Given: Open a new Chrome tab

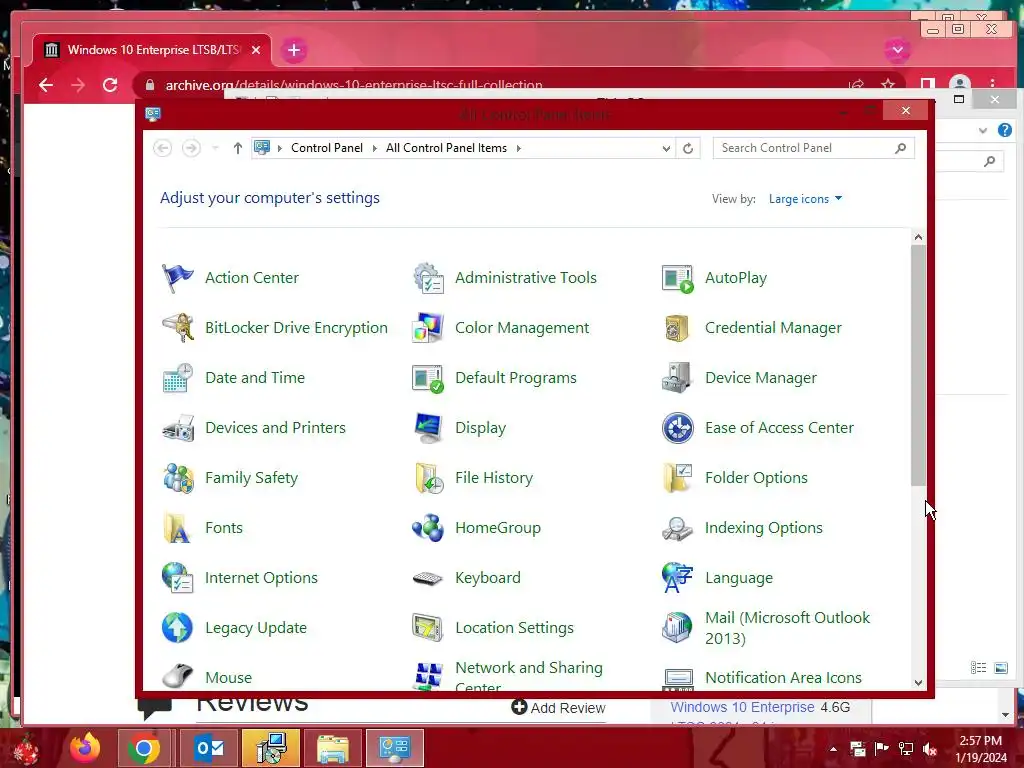Looking at the screenshot, I should [294, 50].
